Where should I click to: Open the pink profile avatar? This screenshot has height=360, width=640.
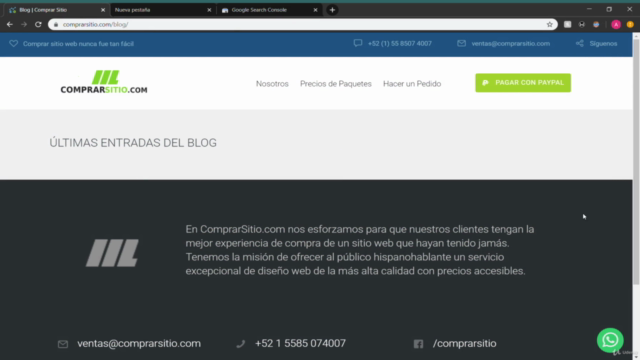pyautogui.click(x=616, y=24)
